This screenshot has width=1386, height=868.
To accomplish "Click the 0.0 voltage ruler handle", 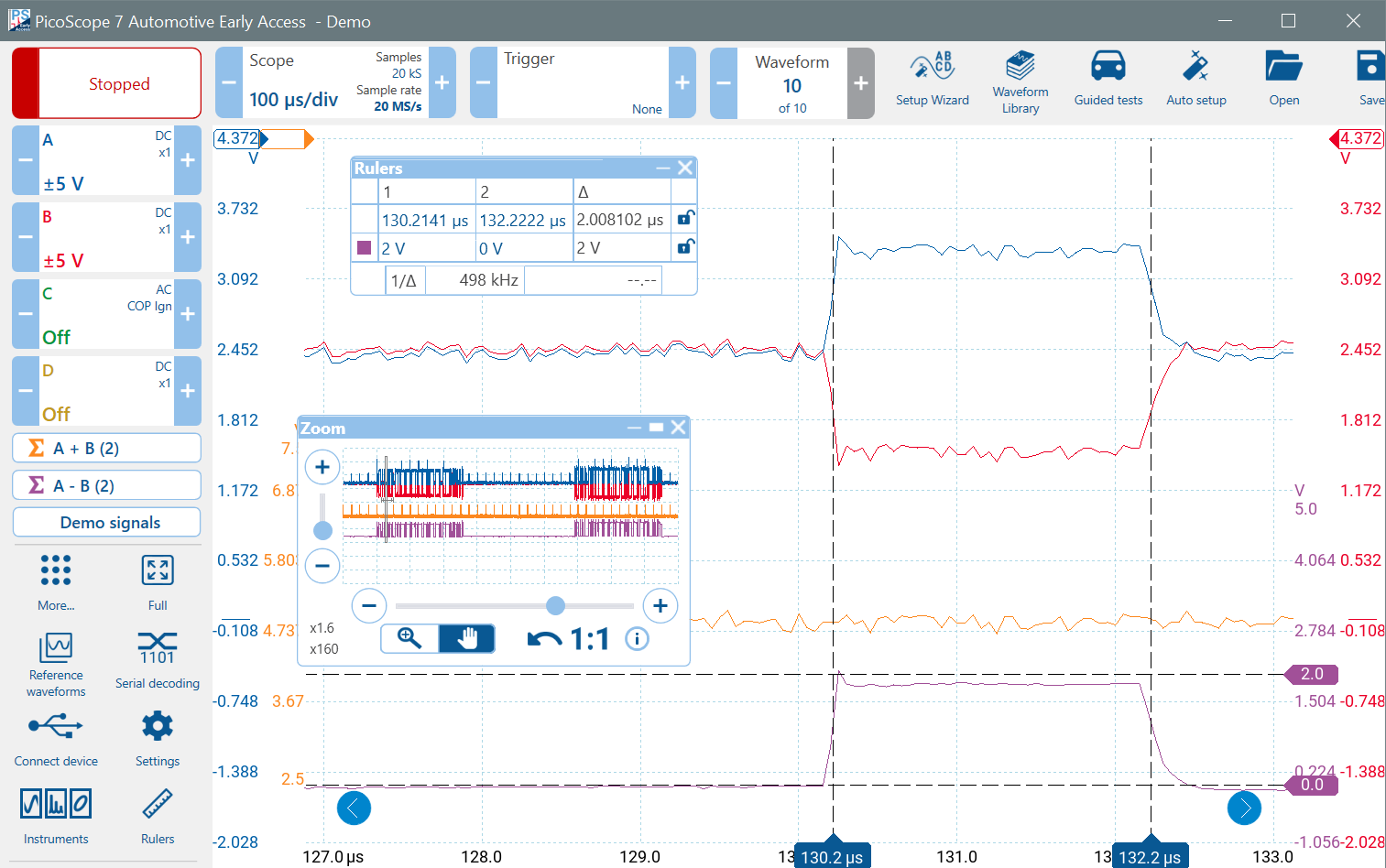I will tap(1313, 785).
